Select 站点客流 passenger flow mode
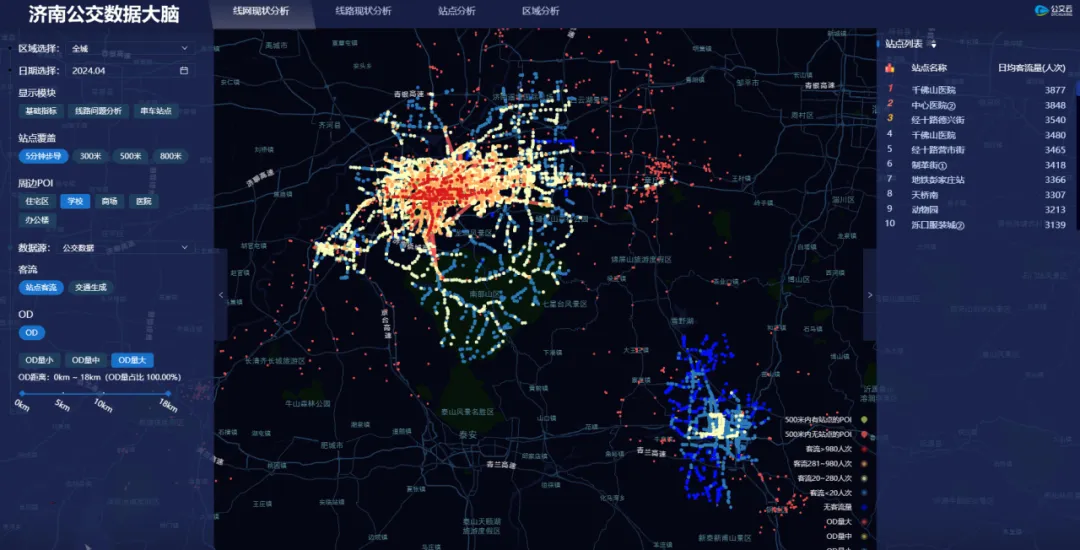 point(41,288)
